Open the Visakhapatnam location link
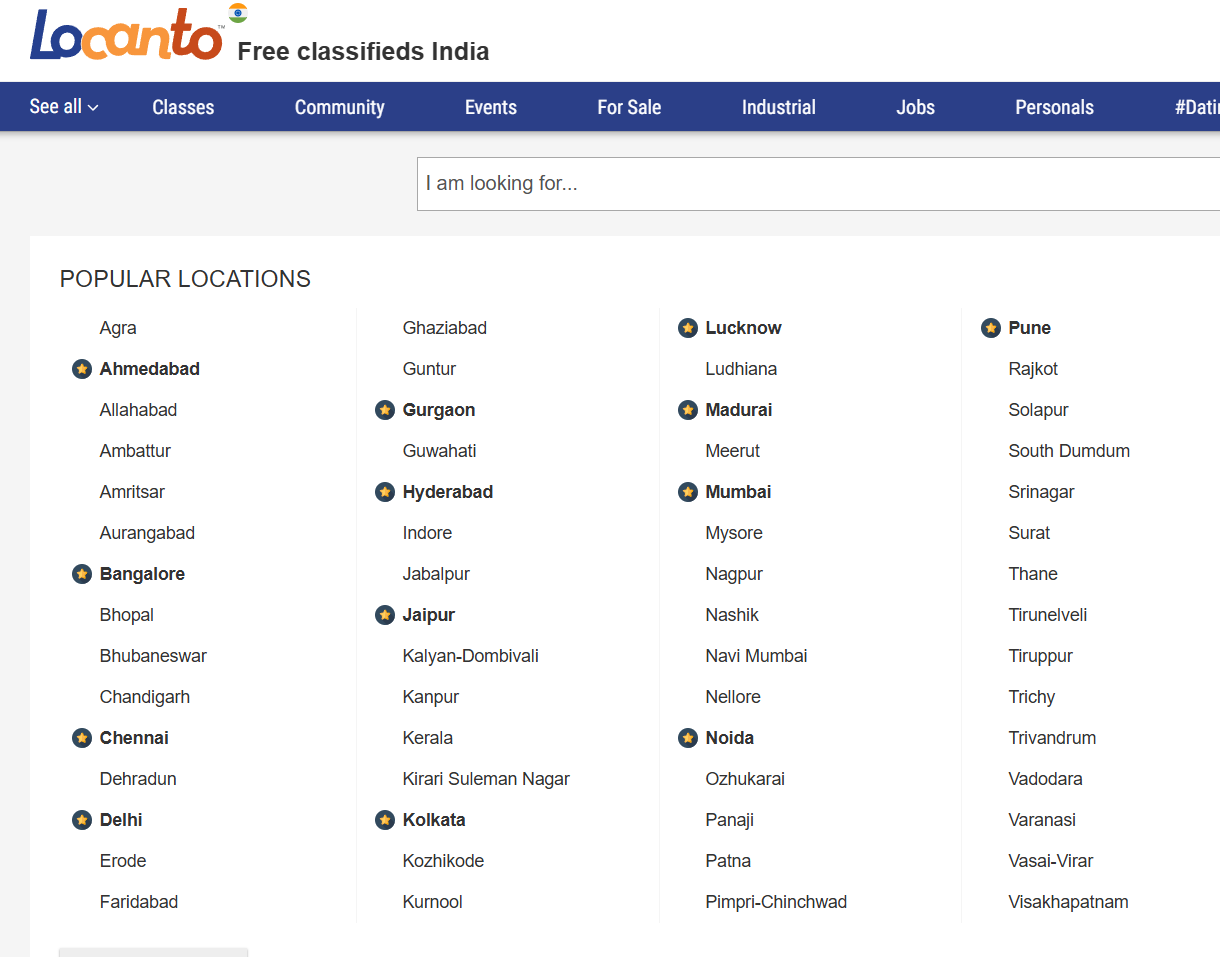Screen dimensions: 1220x957 (1068, 902)
